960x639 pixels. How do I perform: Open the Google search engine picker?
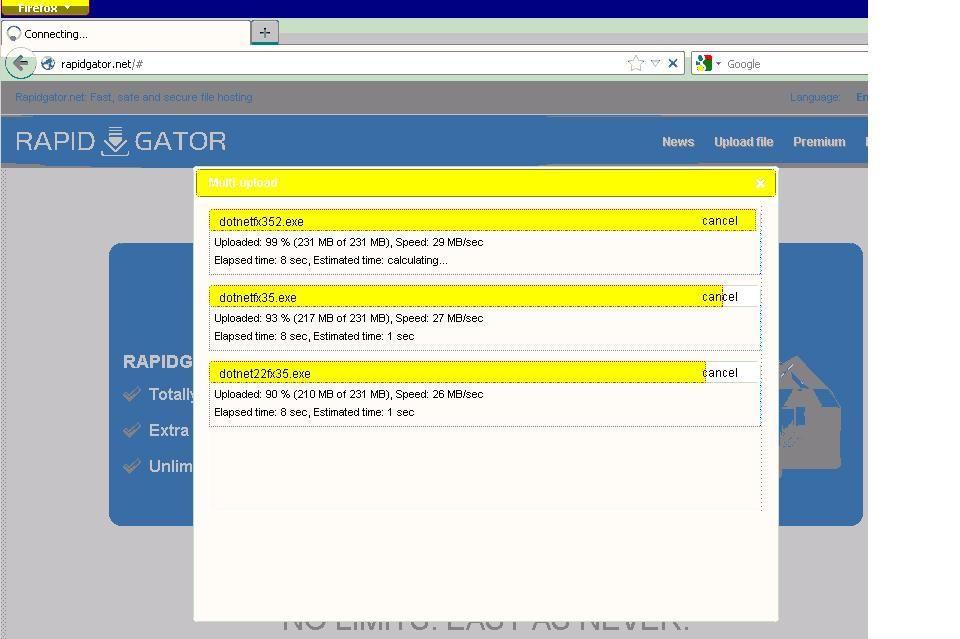coord(708,63)
